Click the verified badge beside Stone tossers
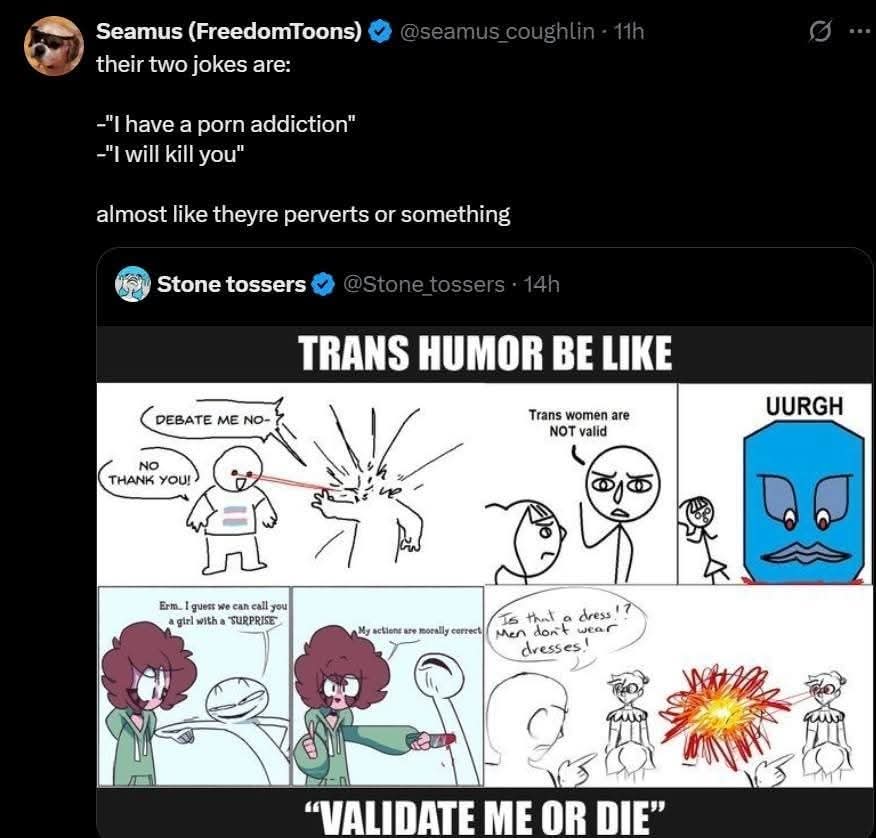 click(x=323, y=284)
